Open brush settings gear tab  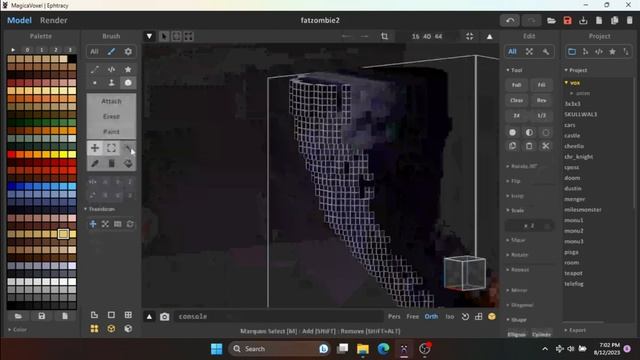tap(128, 51)
